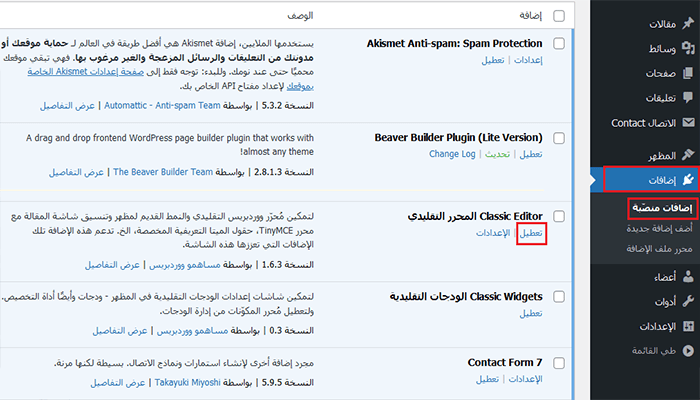Image resolution: width=700 pixels, height=400 pixels.
Task: Click the Classic Widgets plugin title
Action: (x=466, y=297)
